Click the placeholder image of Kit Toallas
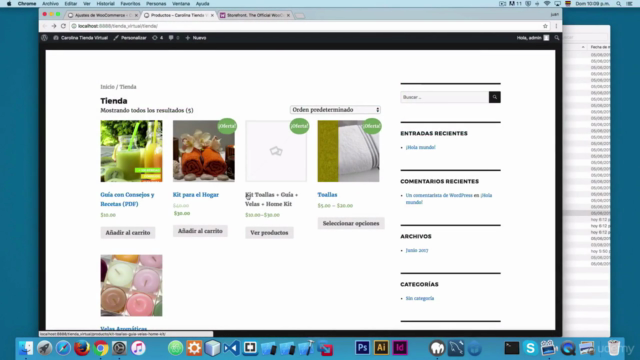The width and height of the screenshot is (640, 360). pos(276,151)
